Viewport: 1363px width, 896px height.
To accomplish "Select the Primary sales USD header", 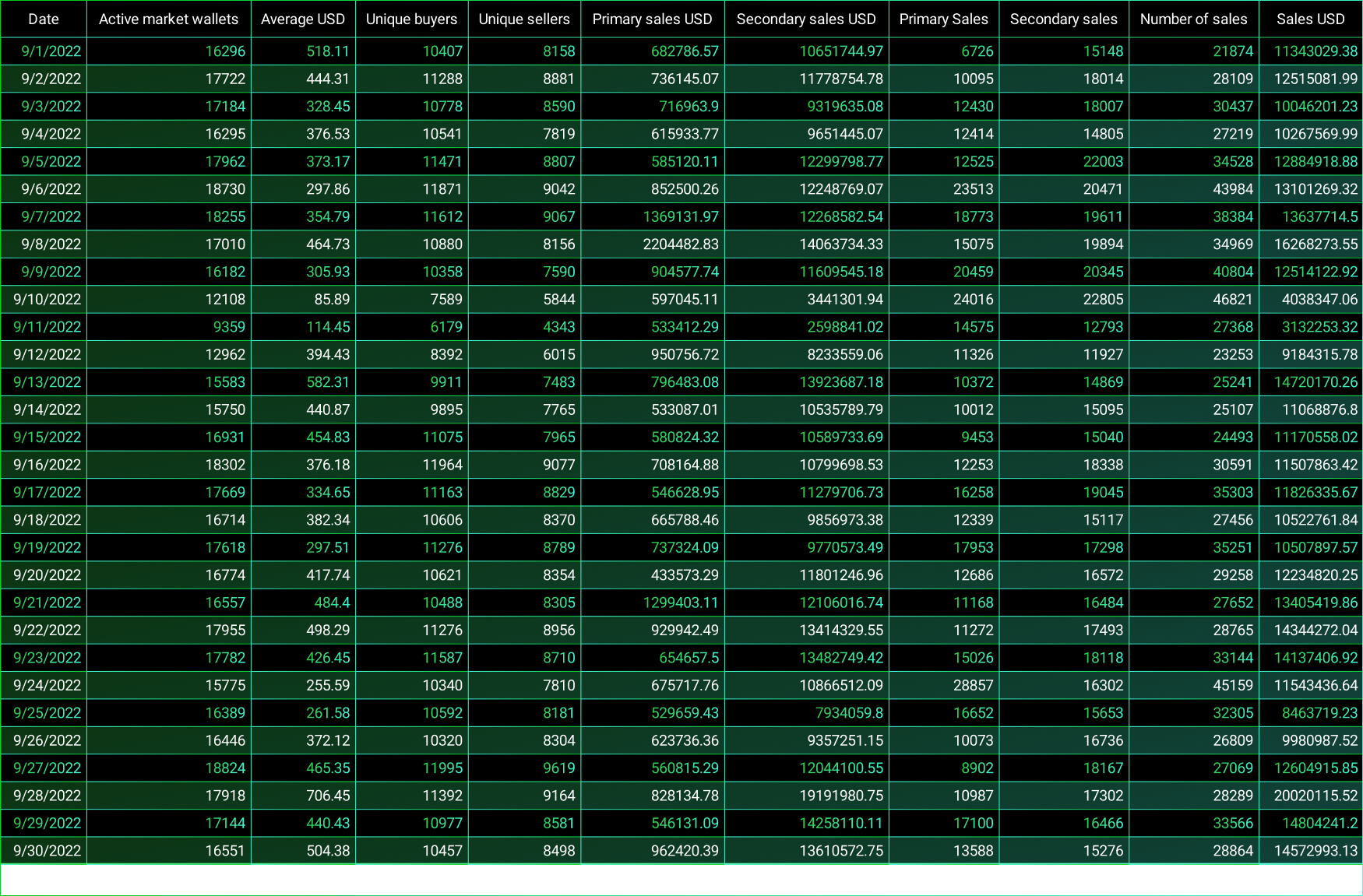I will pyautogui.click(x=653, y=19).
